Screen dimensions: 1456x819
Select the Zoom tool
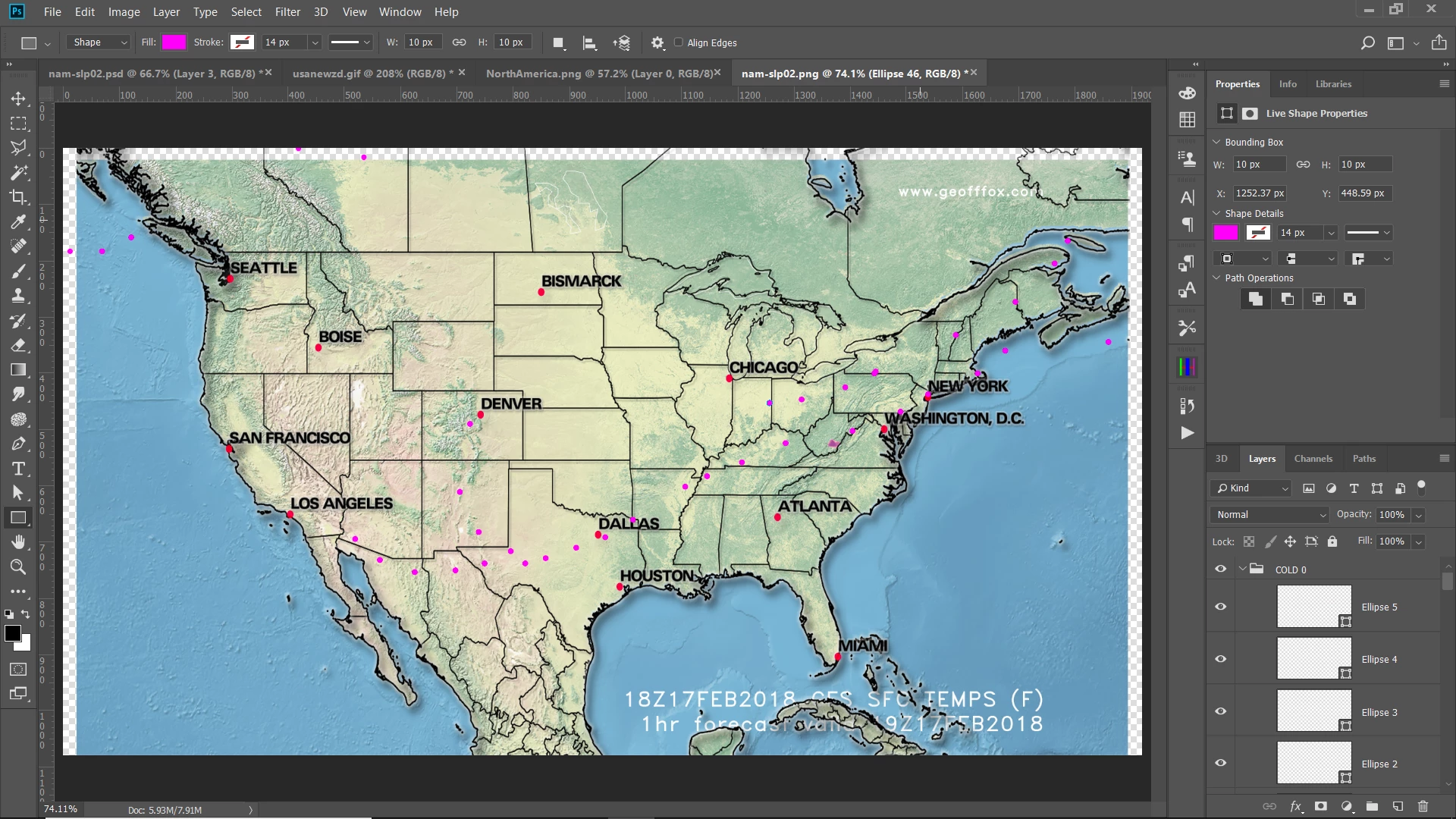18,567
